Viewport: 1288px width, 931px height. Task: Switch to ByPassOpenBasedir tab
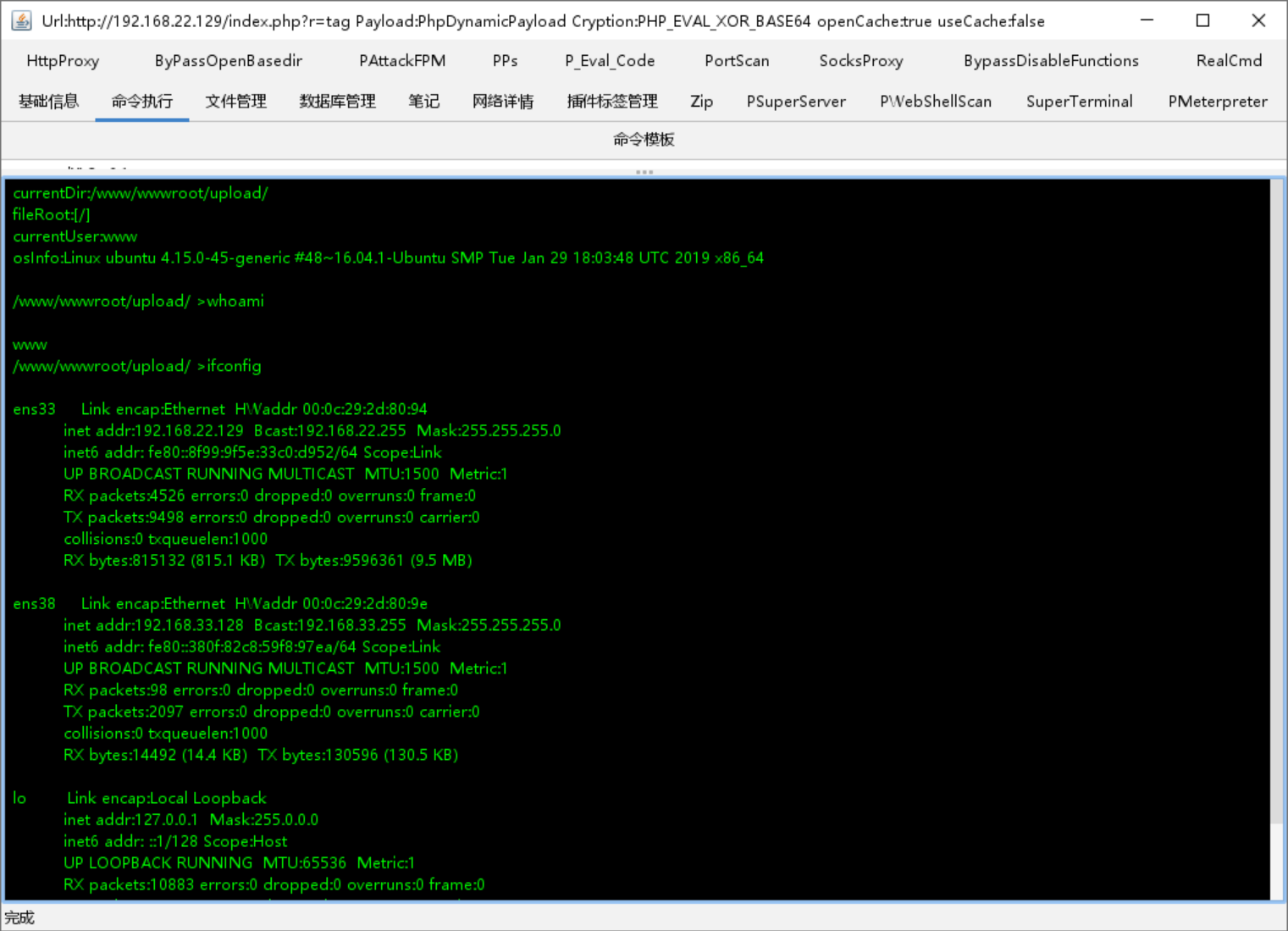(228, 61)
